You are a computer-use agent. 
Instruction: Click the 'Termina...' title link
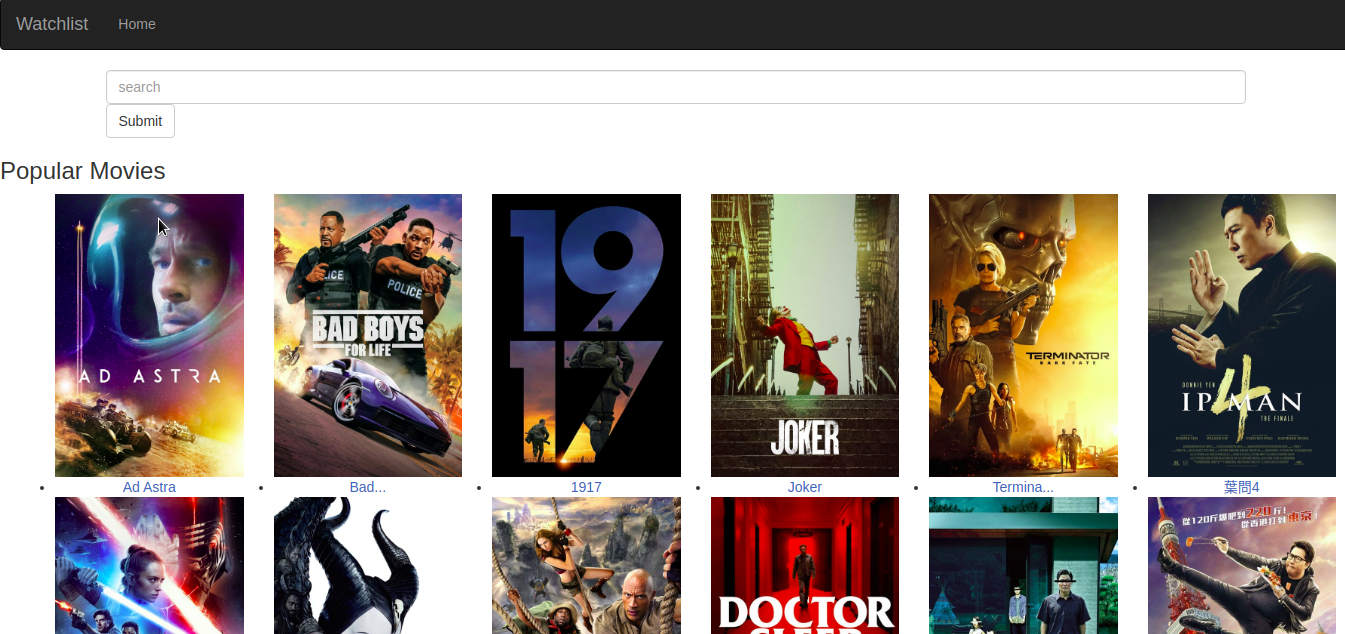1023,487
